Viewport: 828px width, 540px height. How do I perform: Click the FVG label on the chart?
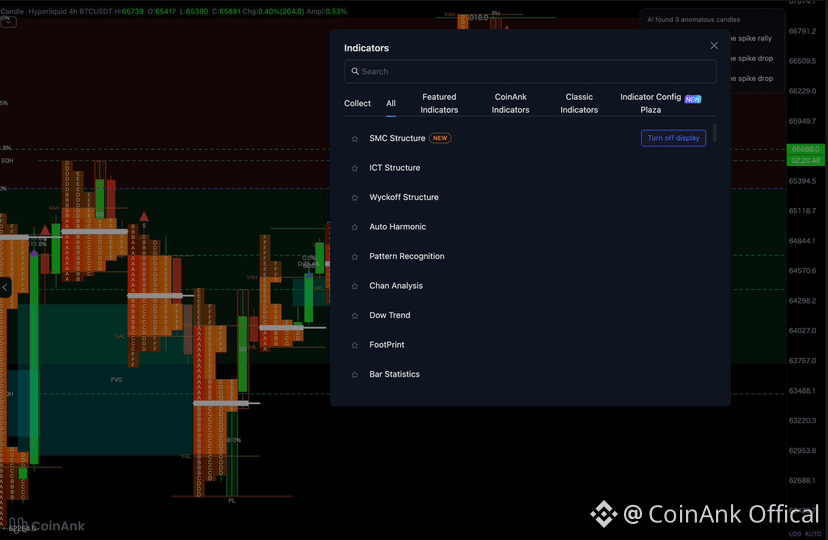[x=116, y=380]
